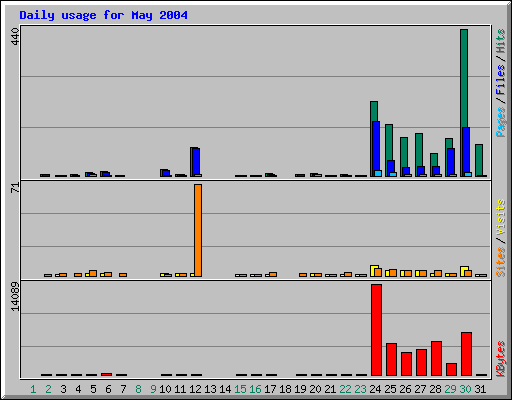512x400 pixels.
Task: Click the KBytes legend label
Action: 500,359
